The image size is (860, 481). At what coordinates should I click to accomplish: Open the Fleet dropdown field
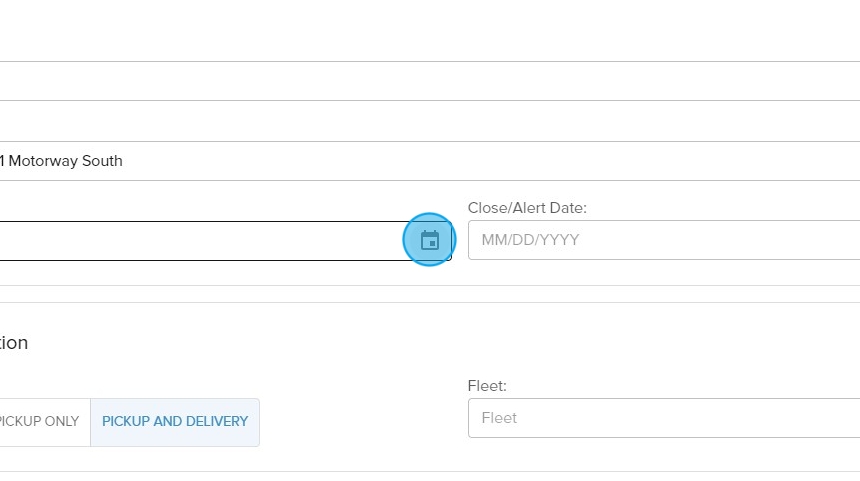tap(662, 418)
